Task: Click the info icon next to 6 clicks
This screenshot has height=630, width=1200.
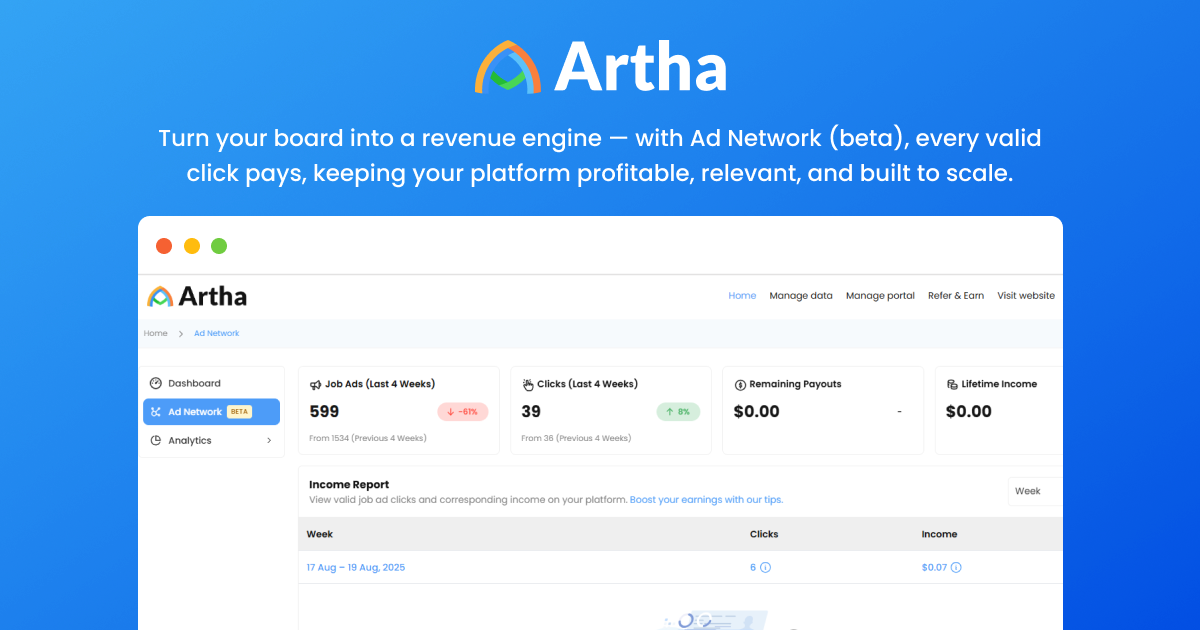Action: point(764,567)
